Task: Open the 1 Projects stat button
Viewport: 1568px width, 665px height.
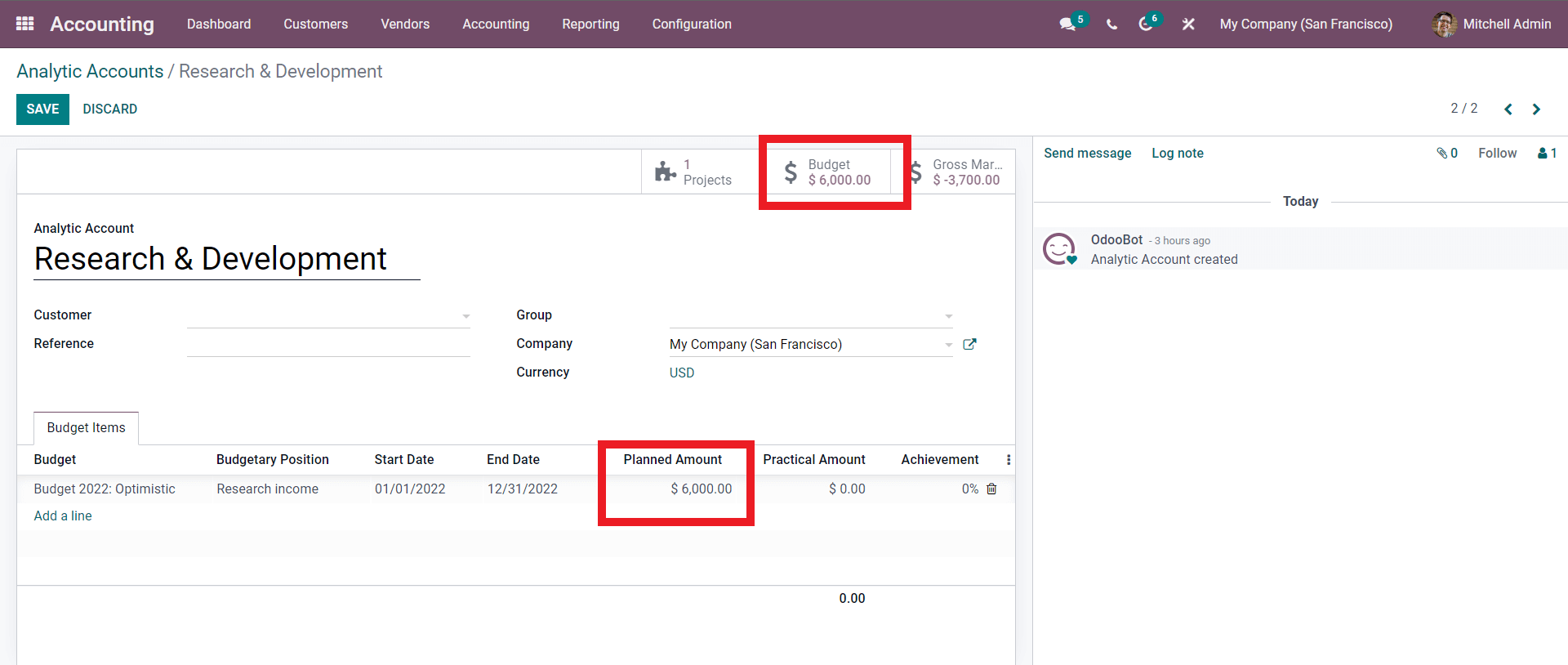Action: (703, 172)
